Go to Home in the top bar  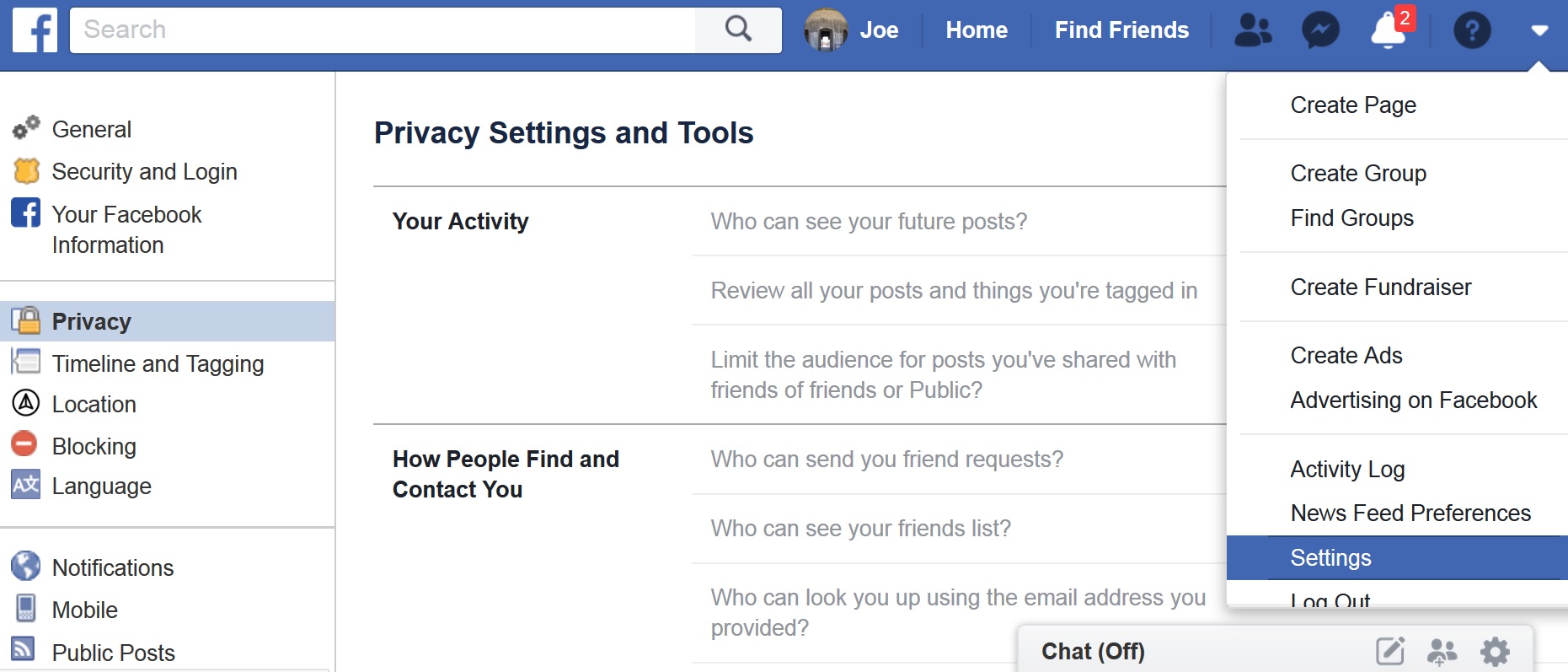click(977, 30)
